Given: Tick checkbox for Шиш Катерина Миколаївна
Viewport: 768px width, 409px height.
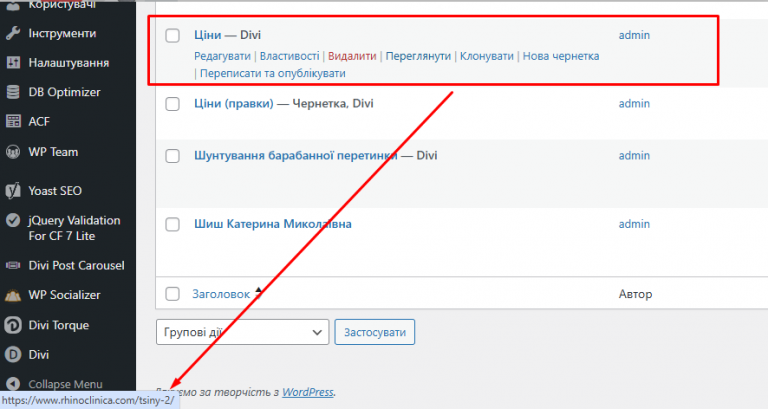Looking at the screenshot, I should 172,224.
